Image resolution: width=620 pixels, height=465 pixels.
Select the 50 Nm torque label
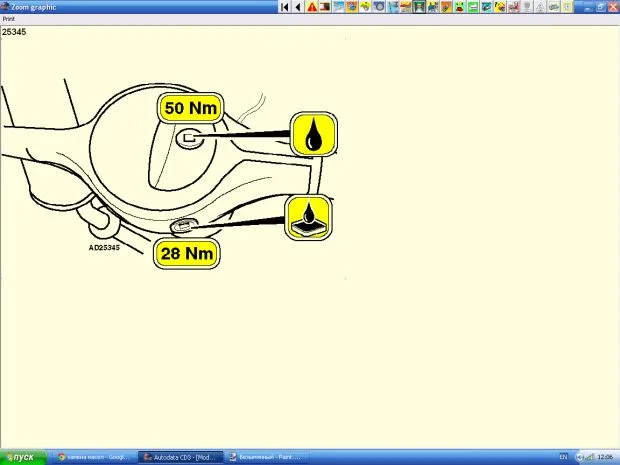(x=189, y=109)
